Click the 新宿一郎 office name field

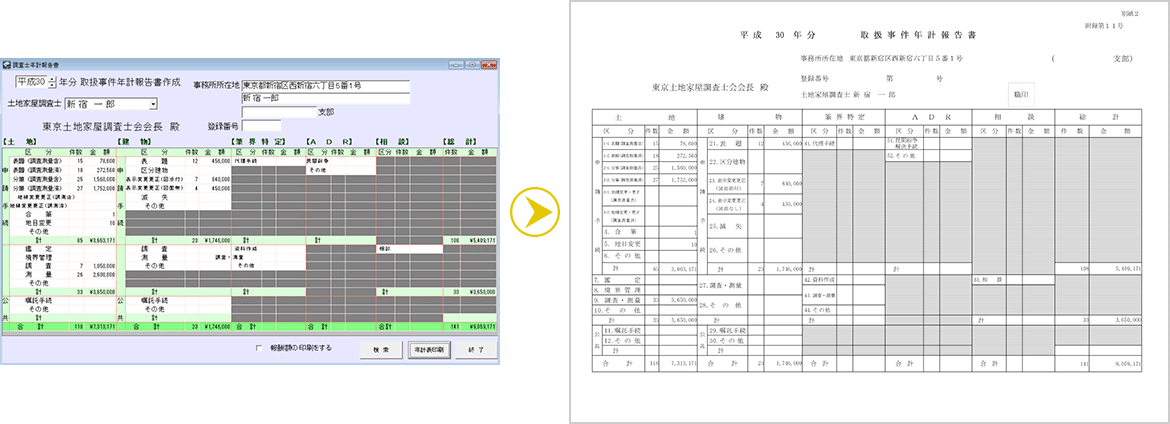tap(324, 99)
